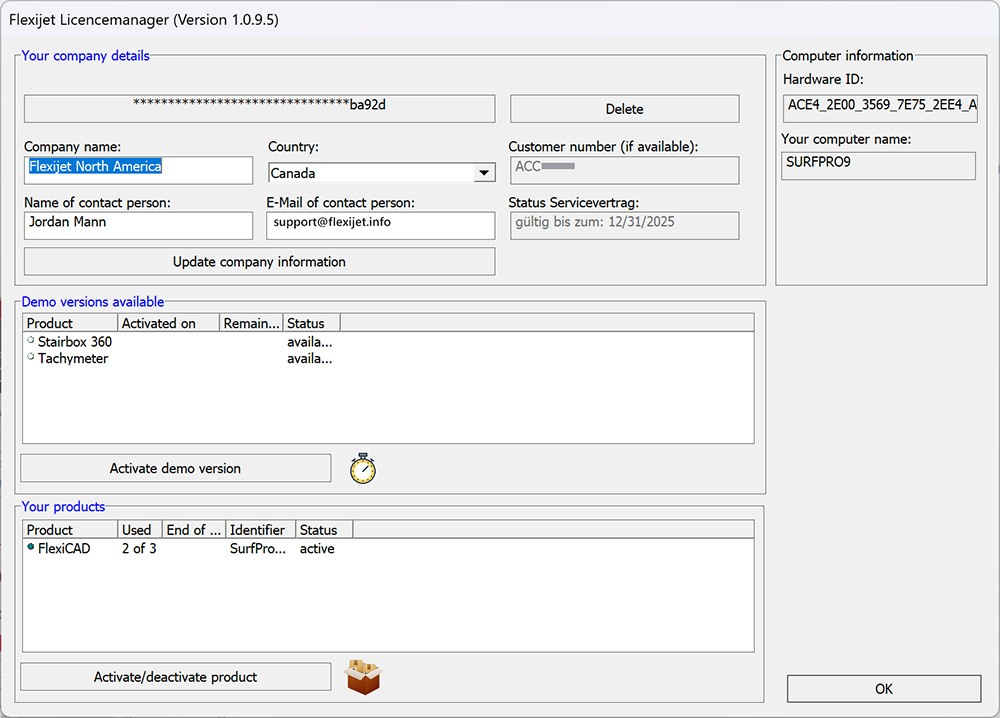Click Activate demo version button
The width and height of the screenshot is (1000, 718).
[175, 468]
